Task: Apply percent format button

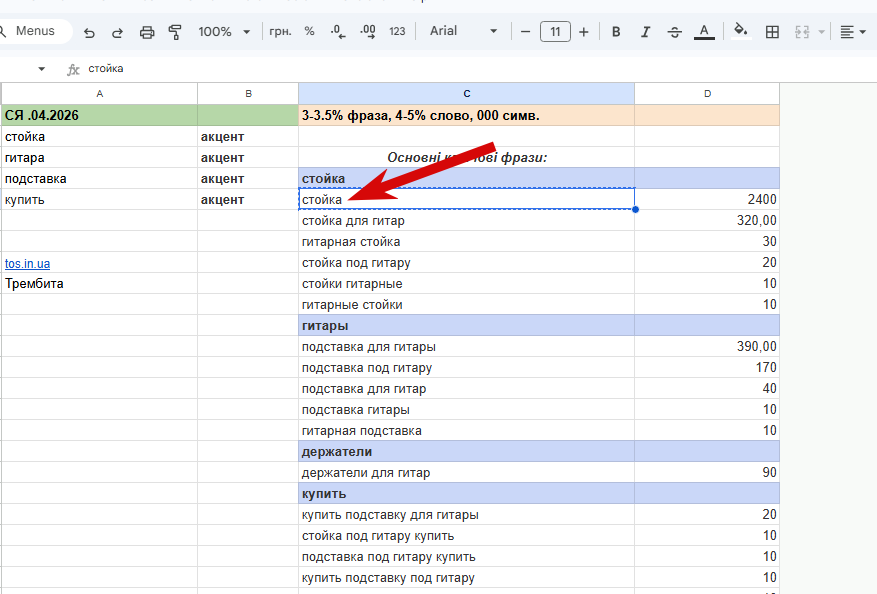Action: (309, 31)
